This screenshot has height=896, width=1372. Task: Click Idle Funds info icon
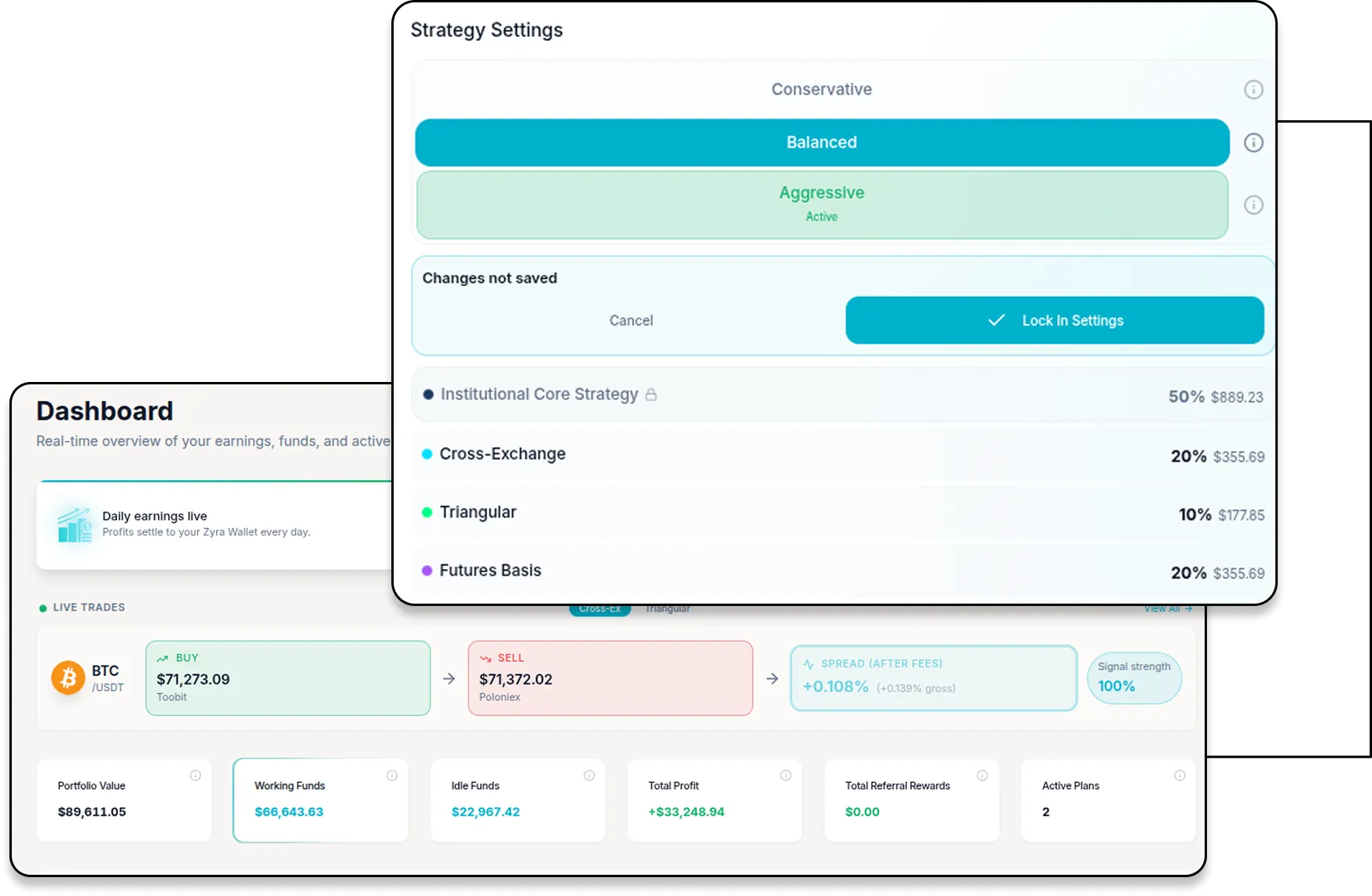pos(589,776)
